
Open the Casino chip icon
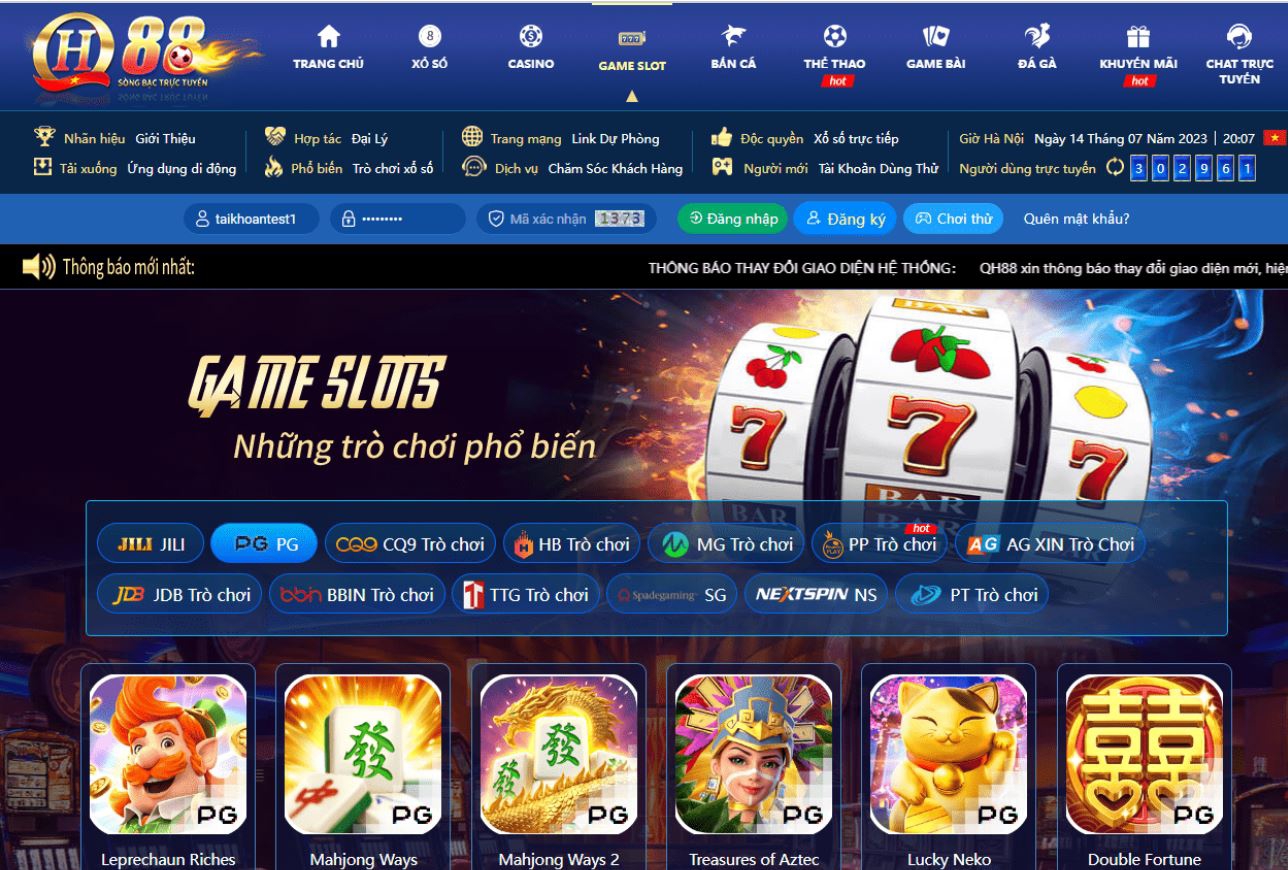point(531,36)
